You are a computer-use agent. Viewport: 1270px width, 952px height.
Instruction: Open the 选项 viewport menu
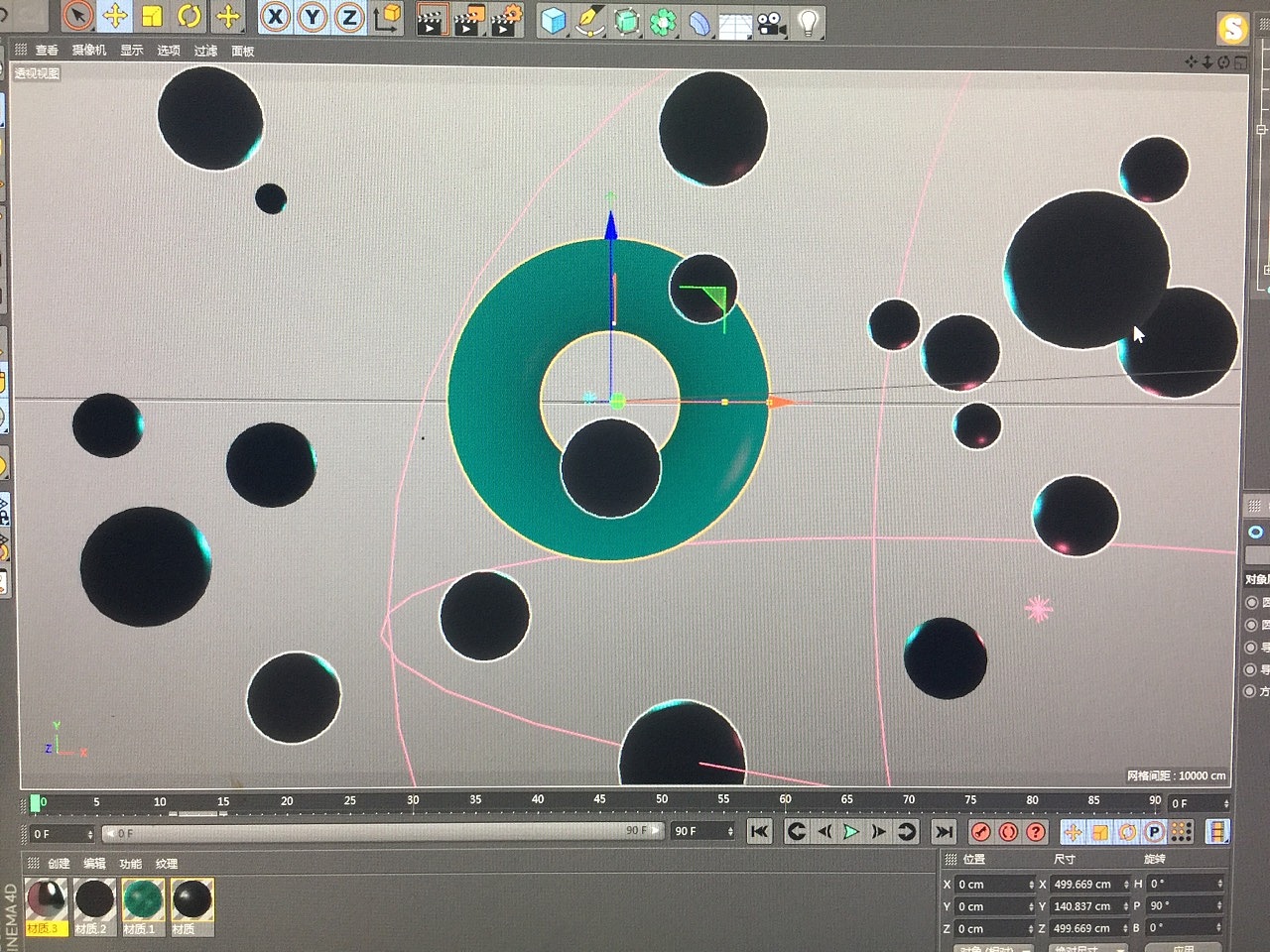click(169, 50)
